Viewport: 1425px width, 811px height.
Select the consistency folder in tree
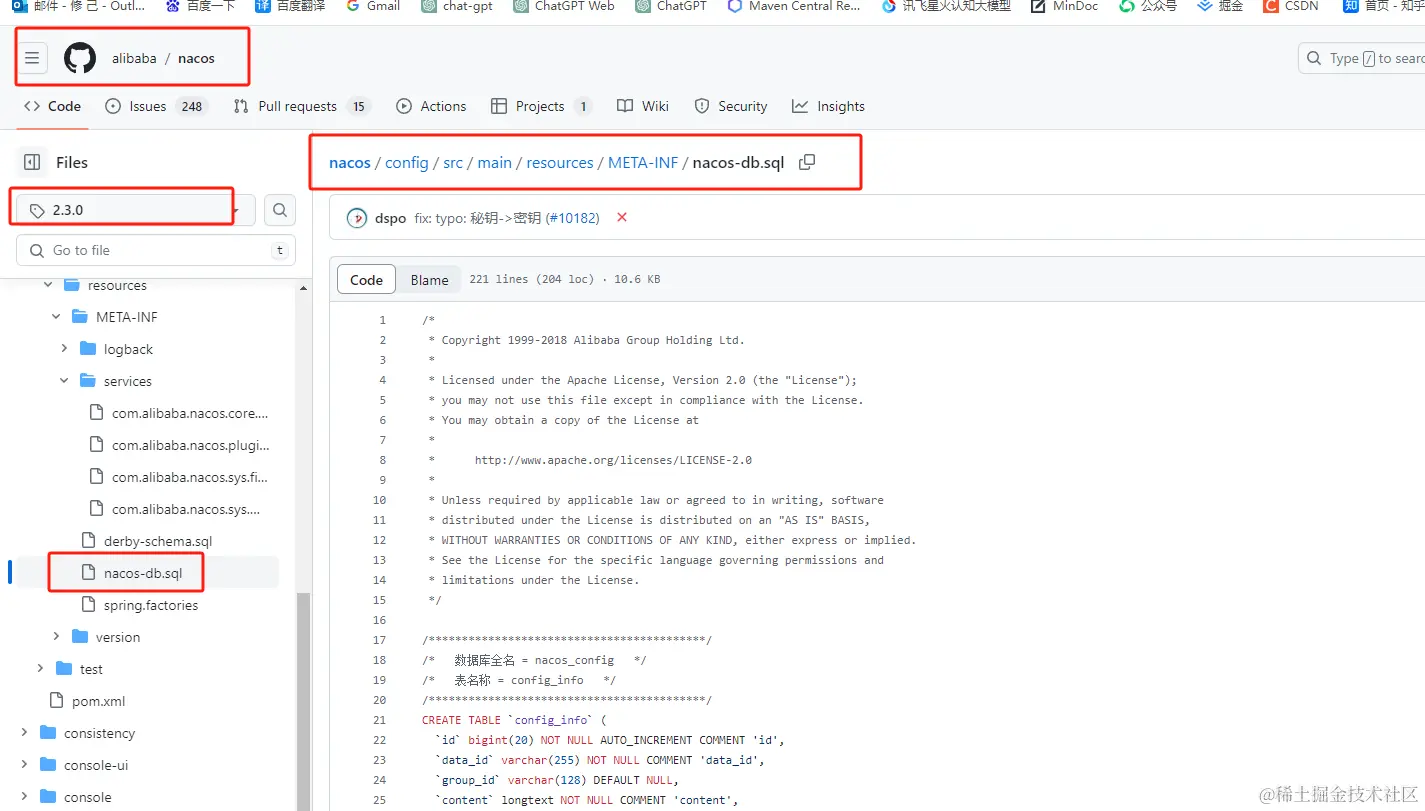pos(99,733)
